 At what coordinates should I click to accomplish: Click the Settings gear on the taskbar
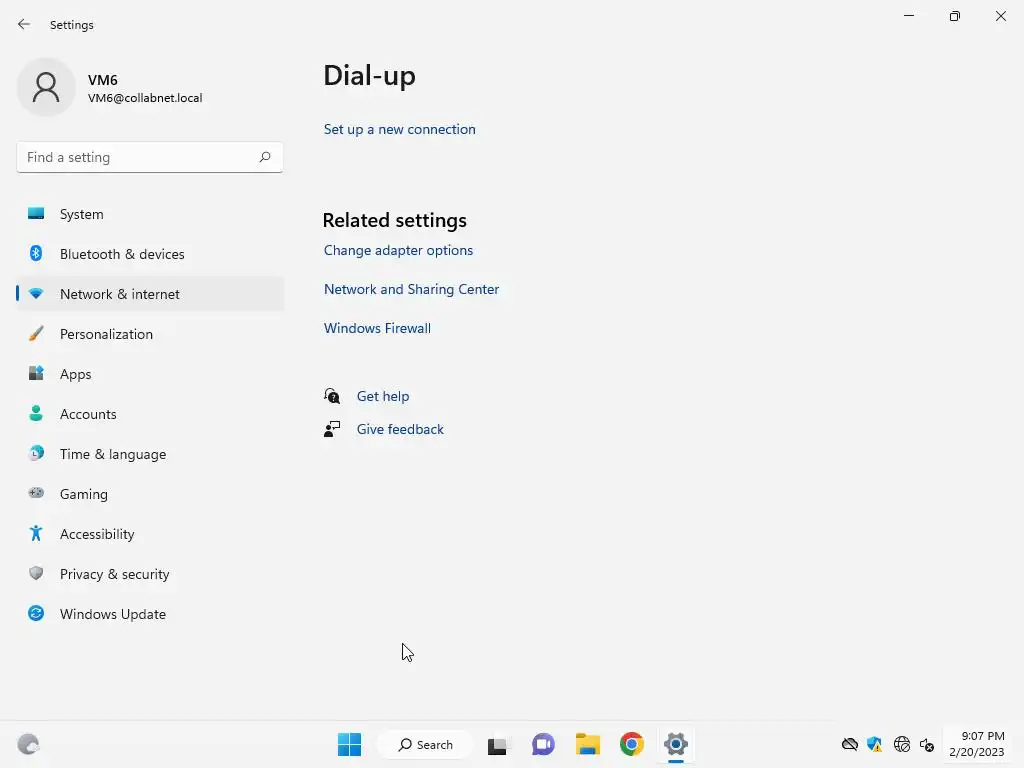[x=676, y=744]
